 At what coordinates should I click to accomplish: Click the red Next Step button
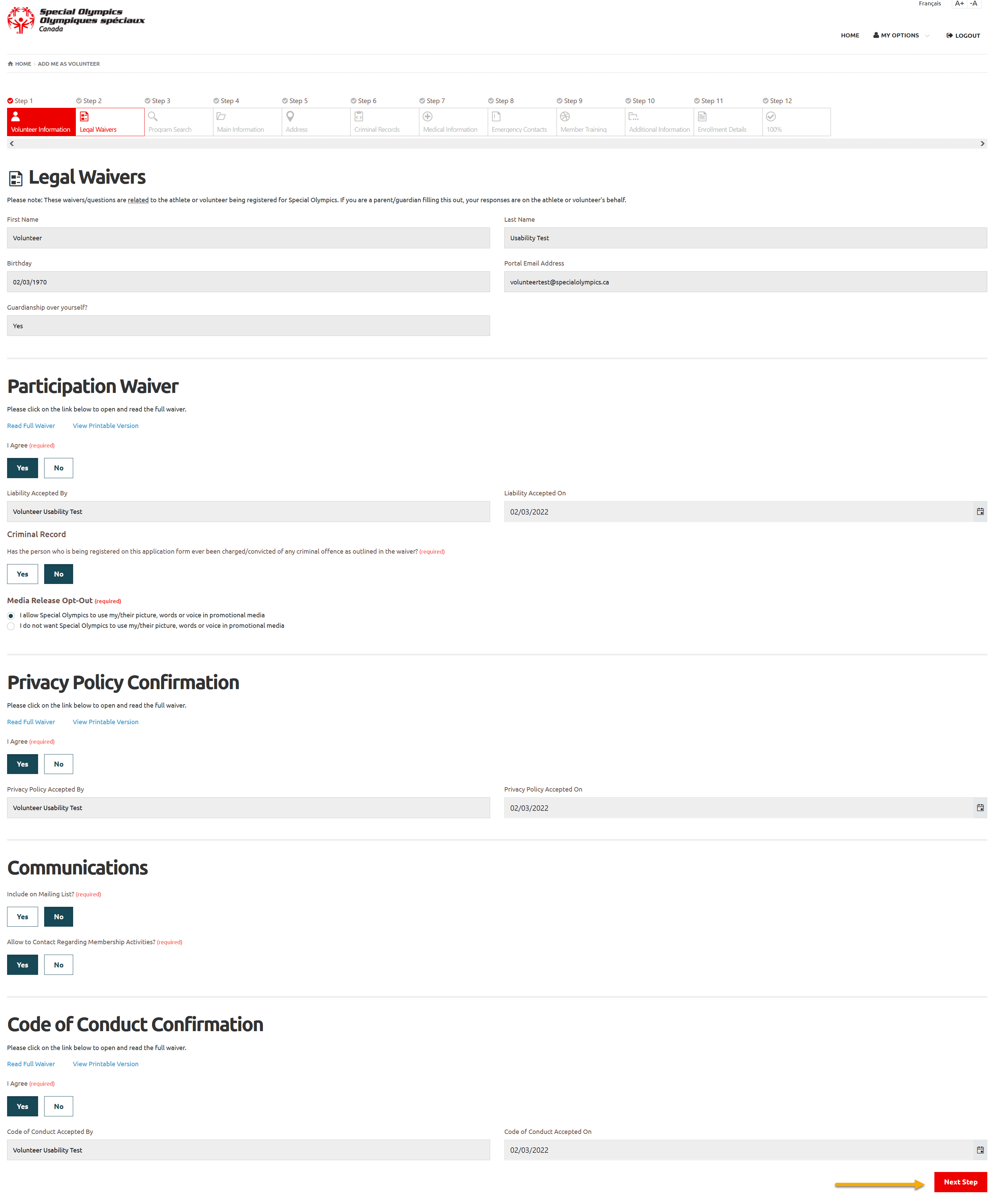pyautogui.click(x=960, y=1182)
